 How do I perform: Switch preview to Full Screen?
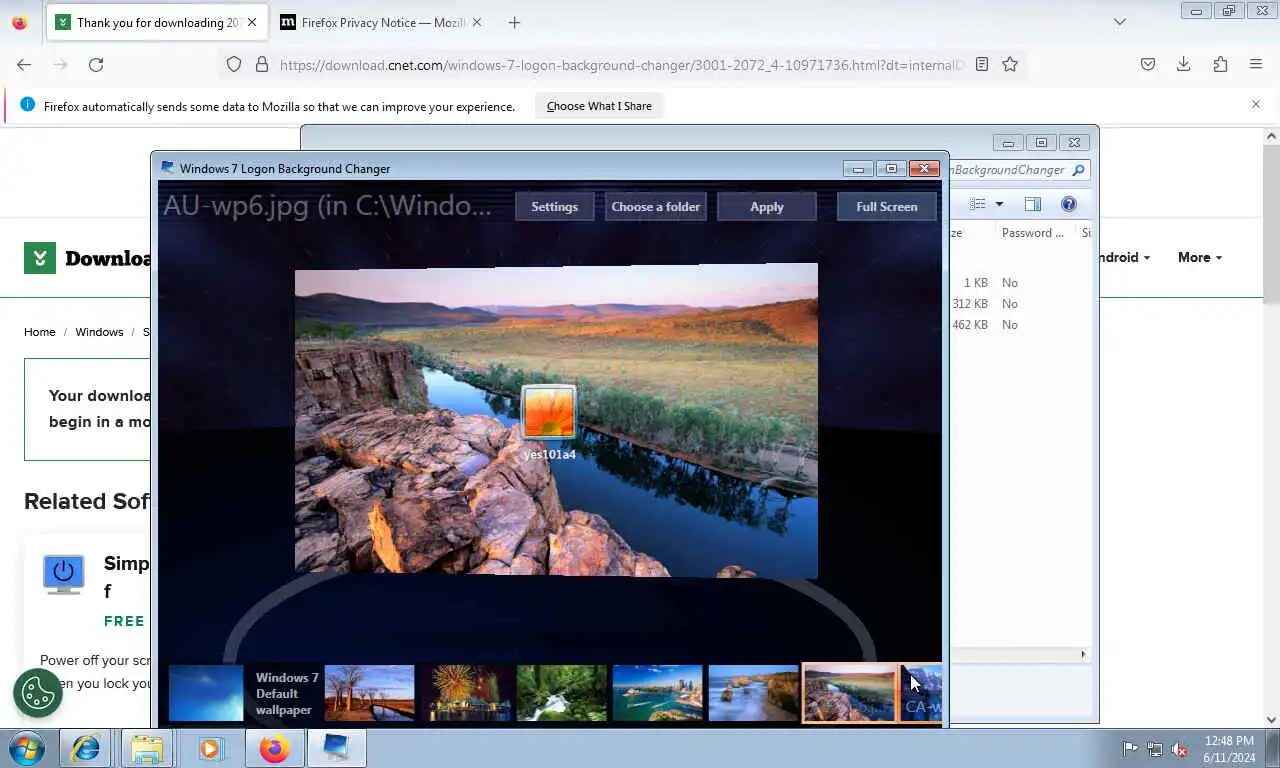(x=886, y=206)
